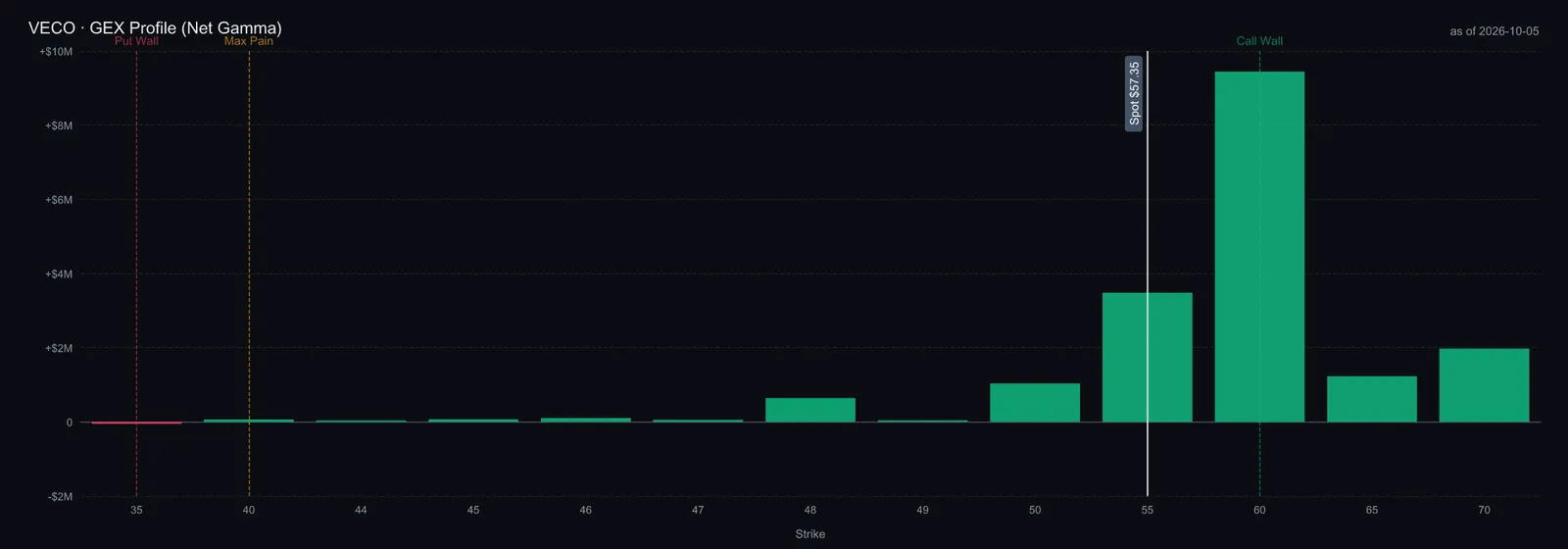
Task: Click the negative red bar at strike 35
Action: click(x=136, y=423)
